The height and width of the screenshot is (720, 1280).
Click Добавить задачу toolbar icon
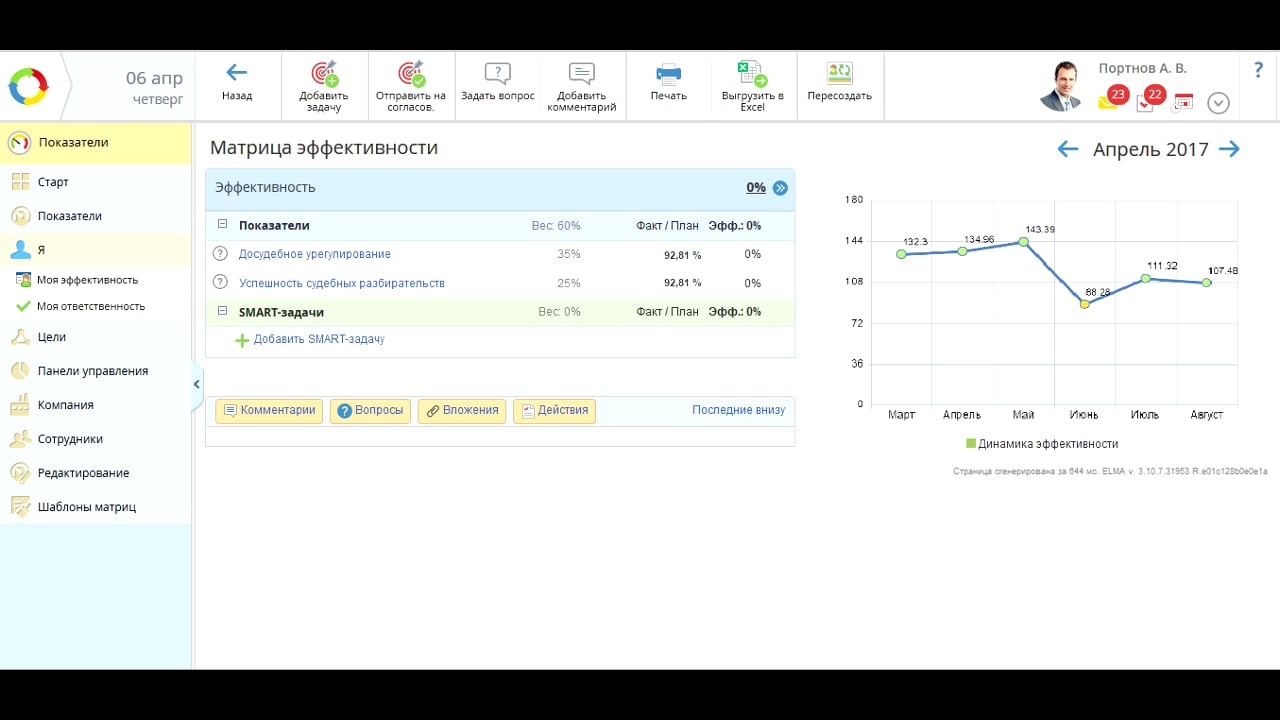(x=324, y=74)
